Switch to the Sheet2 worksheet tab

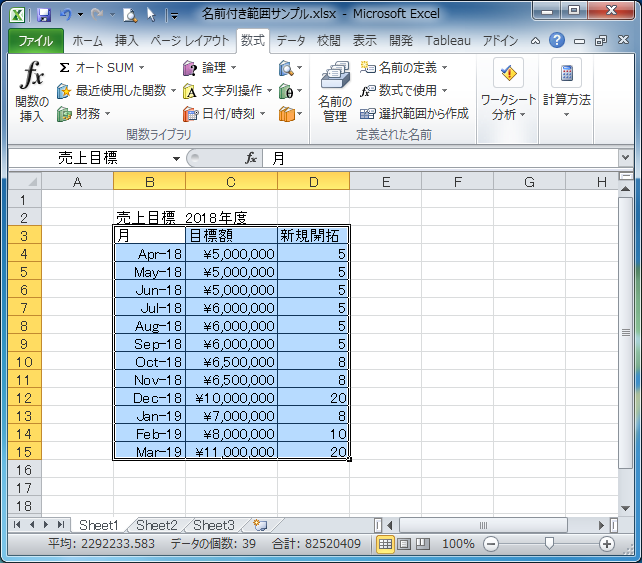pos(157,525)
